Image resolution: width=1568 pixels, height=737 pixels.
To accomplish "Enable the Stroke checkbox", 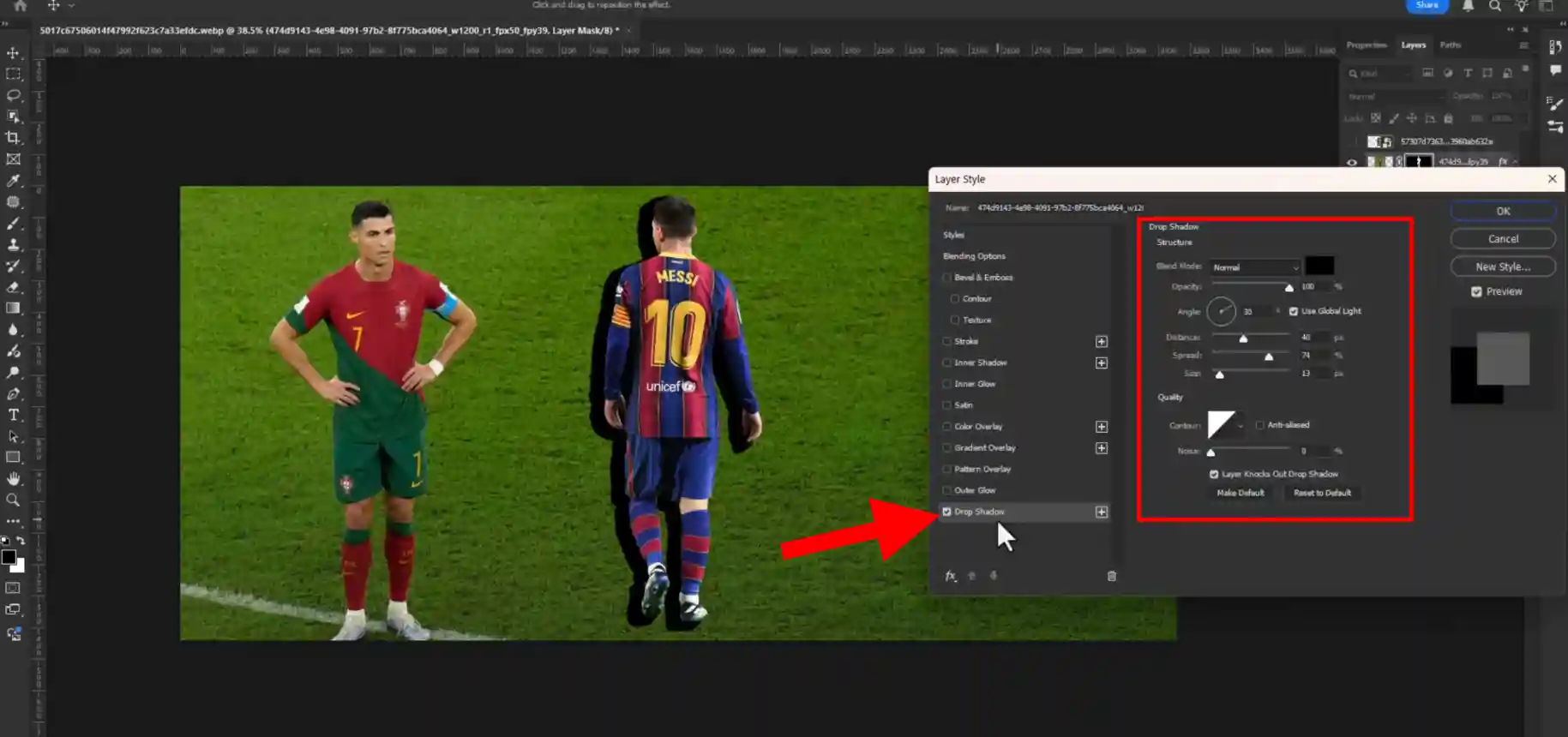I will coord(947,341).
